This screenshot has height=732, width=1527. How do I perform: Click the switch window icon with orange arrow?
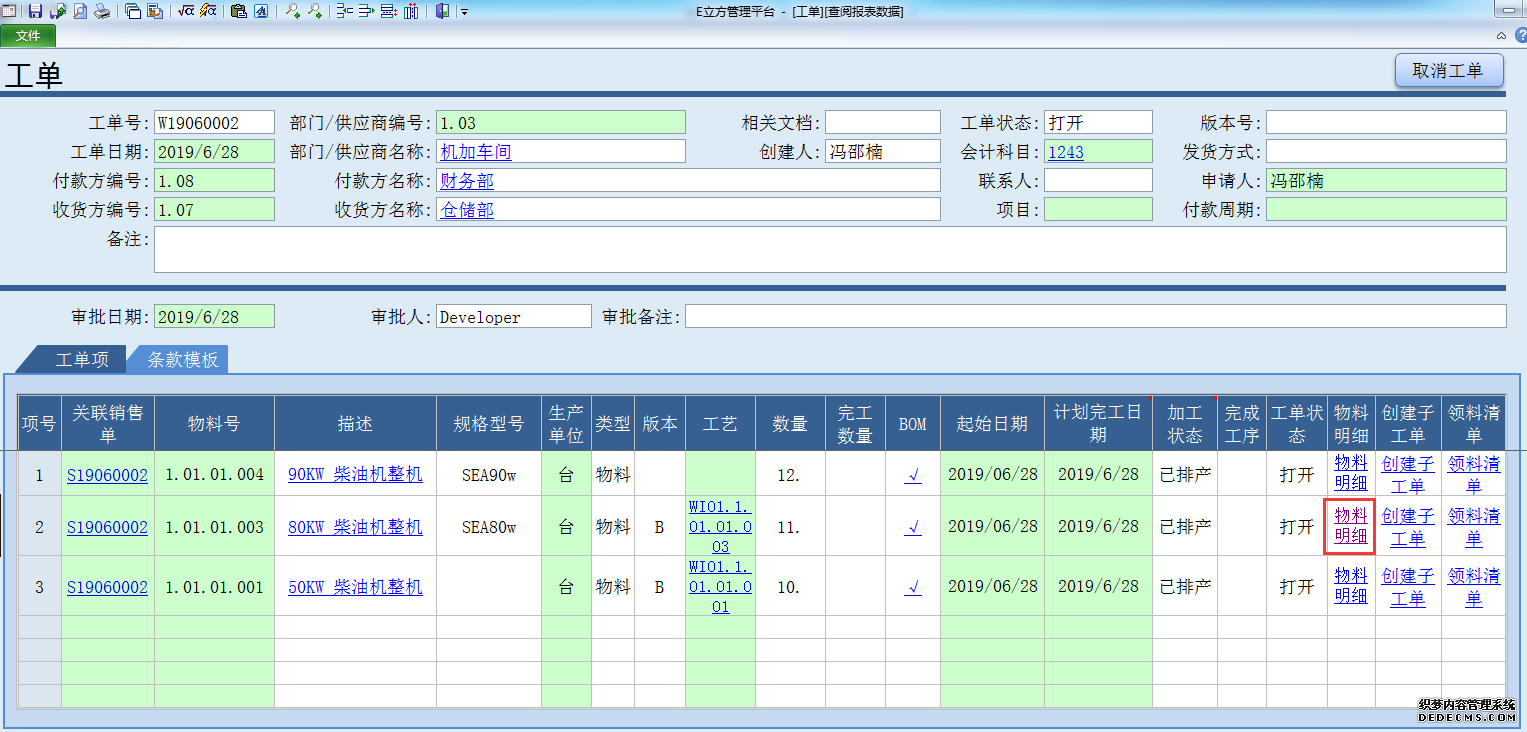coord(155,11)
